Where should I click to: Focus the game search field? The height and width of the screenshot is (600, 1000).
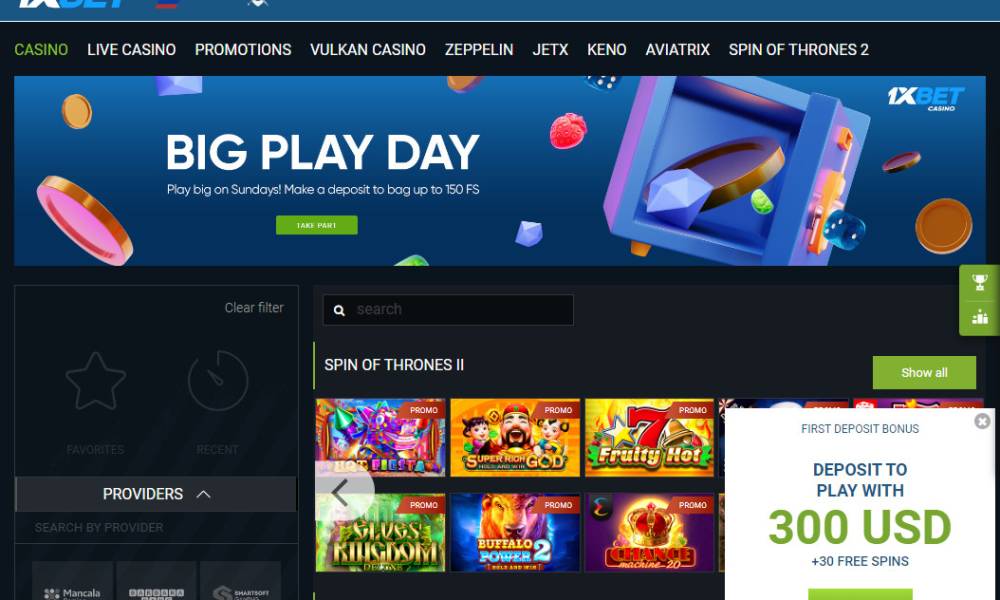tap(448, 310)
